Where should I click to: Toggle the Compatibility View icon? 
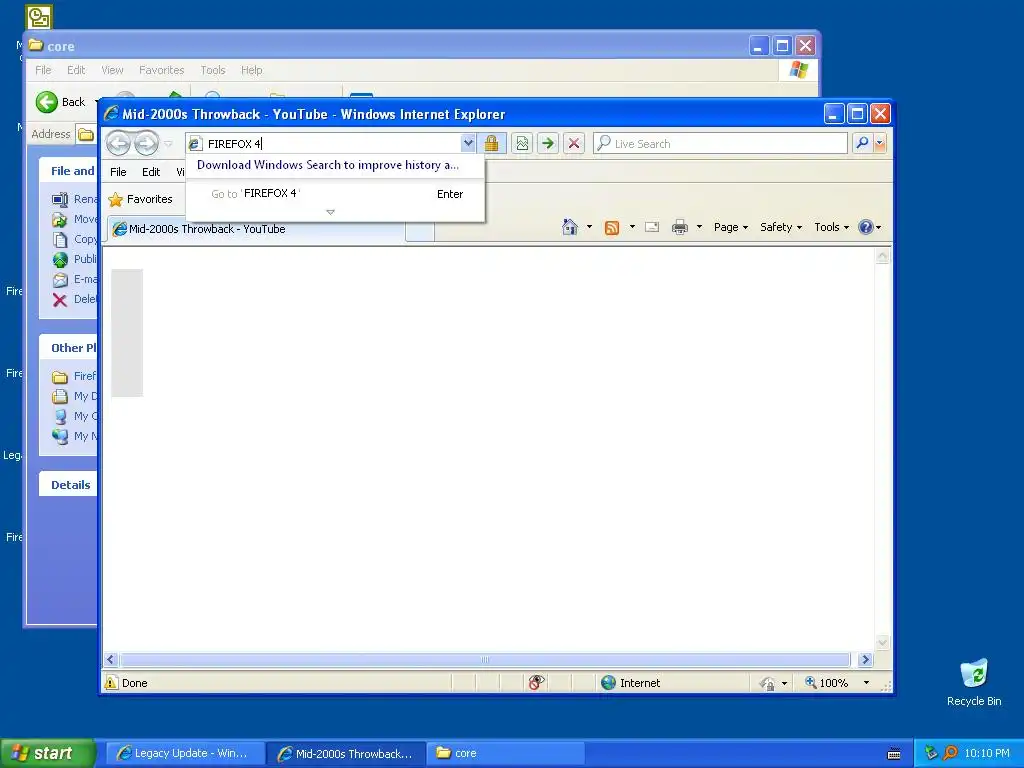[x=522, y=143]
